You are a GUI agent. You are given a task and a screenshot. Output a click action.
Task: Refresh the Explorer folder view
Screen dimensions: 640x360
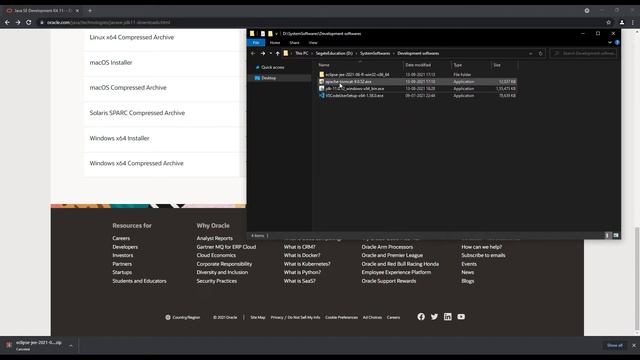click(x=540, y=53)
